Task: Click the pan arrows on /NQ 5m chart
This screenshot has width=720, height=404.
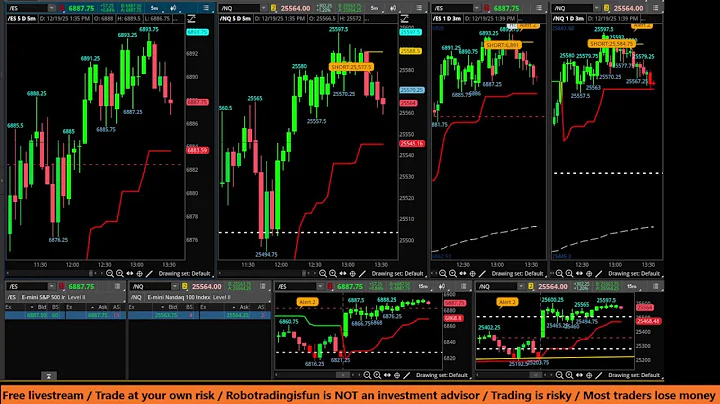Action: (343, 273)
